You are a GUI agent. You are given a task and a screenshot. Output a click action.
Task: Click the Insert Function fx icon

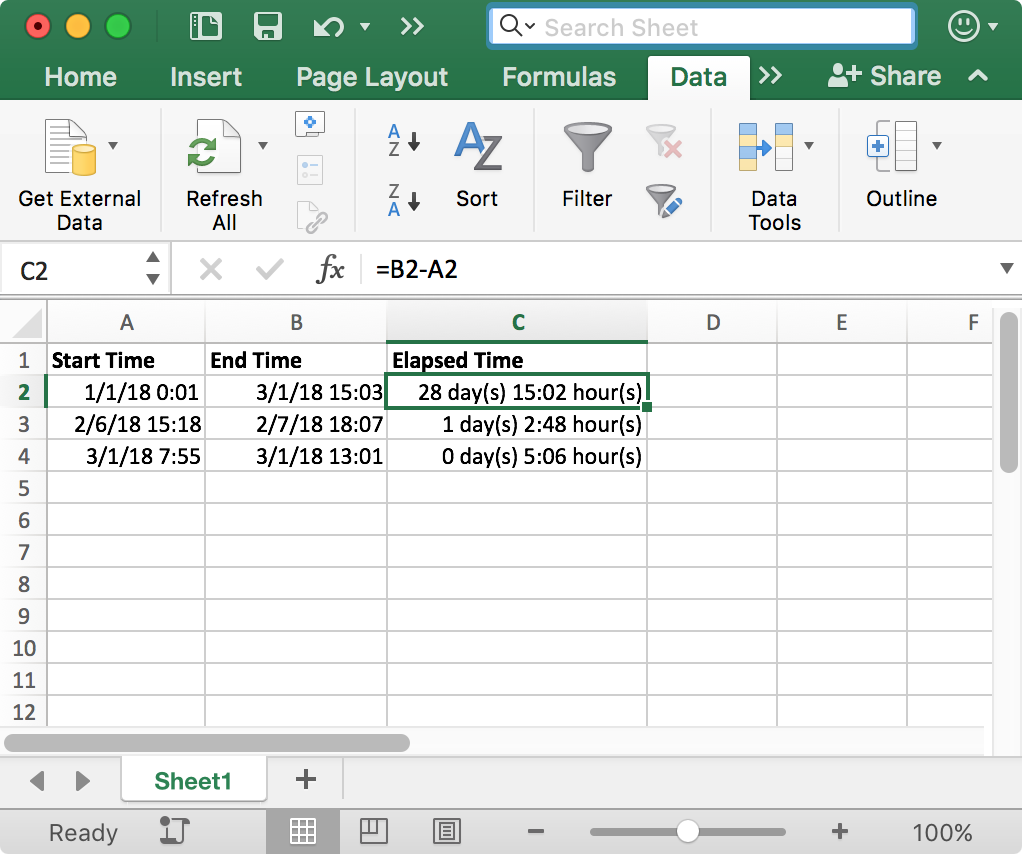(x=330, y=268)
